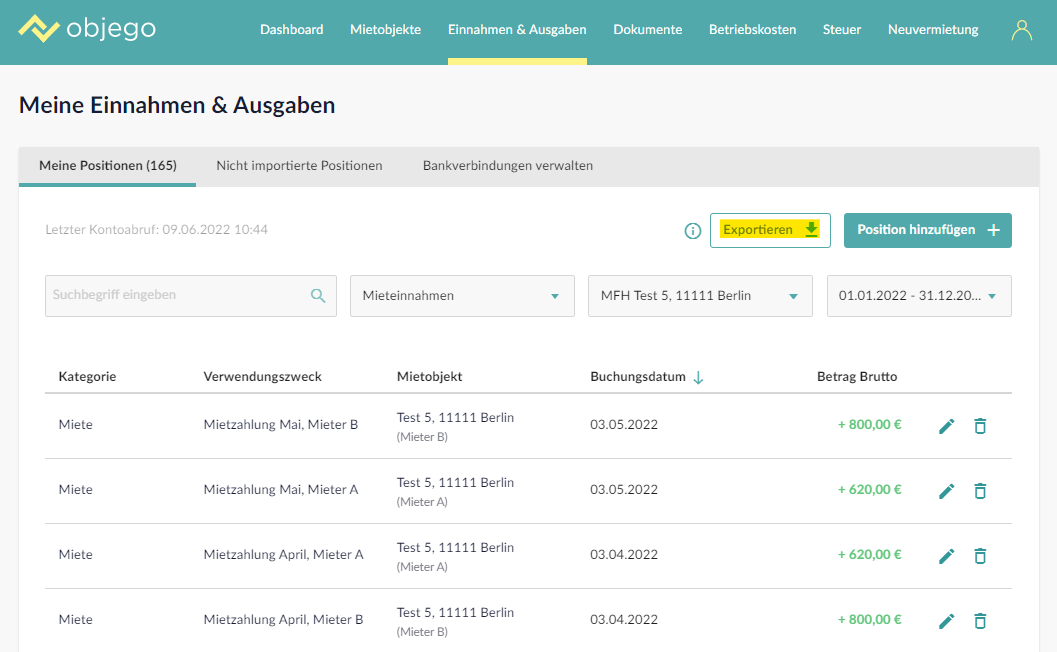The height and width of the screenshot is (652, 1057).
Task: Delete the Mietzahlung April, Mieter A entry
Action: point(980,556)
